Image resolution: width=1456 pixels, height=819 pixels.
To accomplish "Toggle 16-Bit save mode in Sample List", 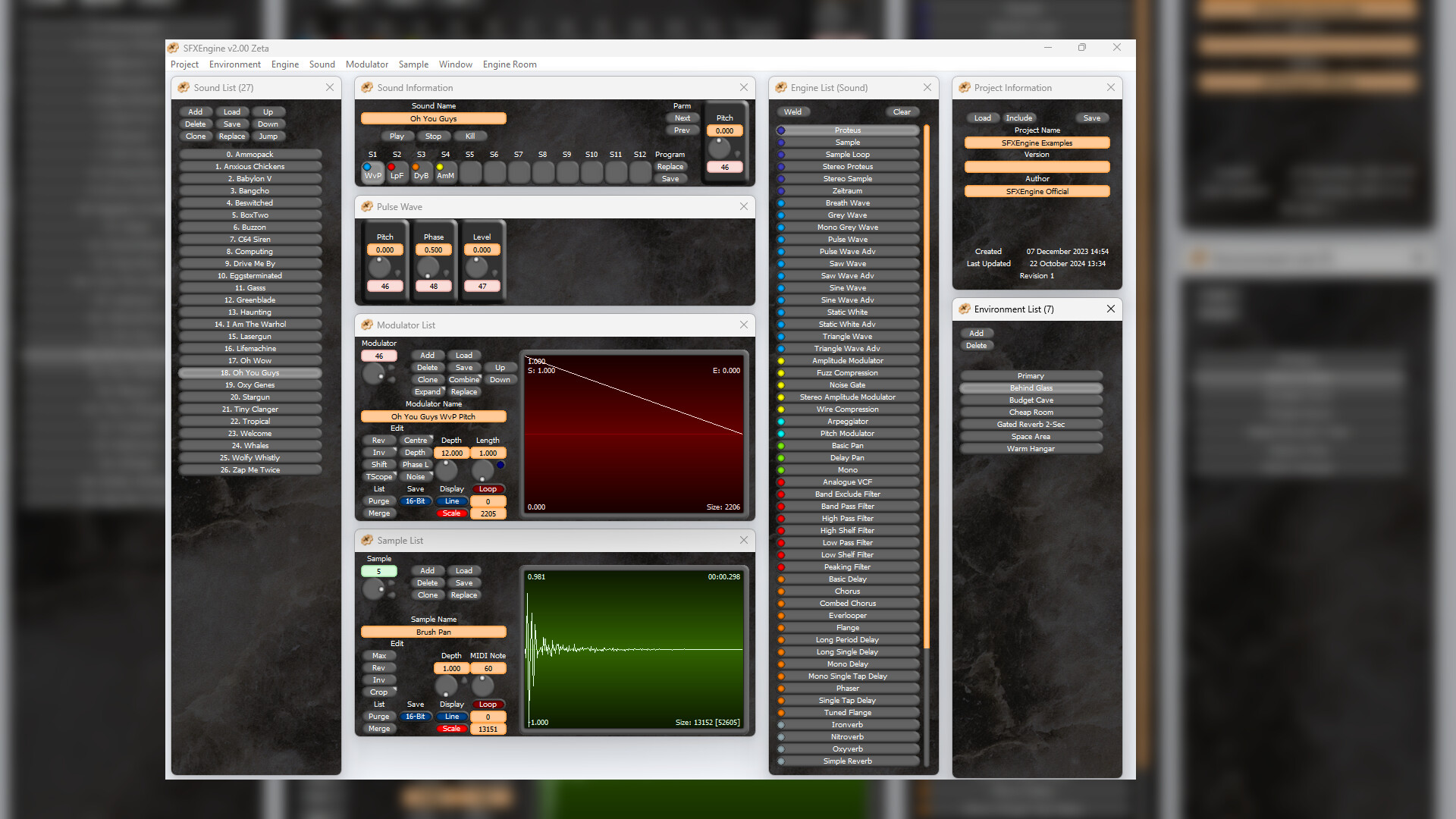I will click(416, 717).
